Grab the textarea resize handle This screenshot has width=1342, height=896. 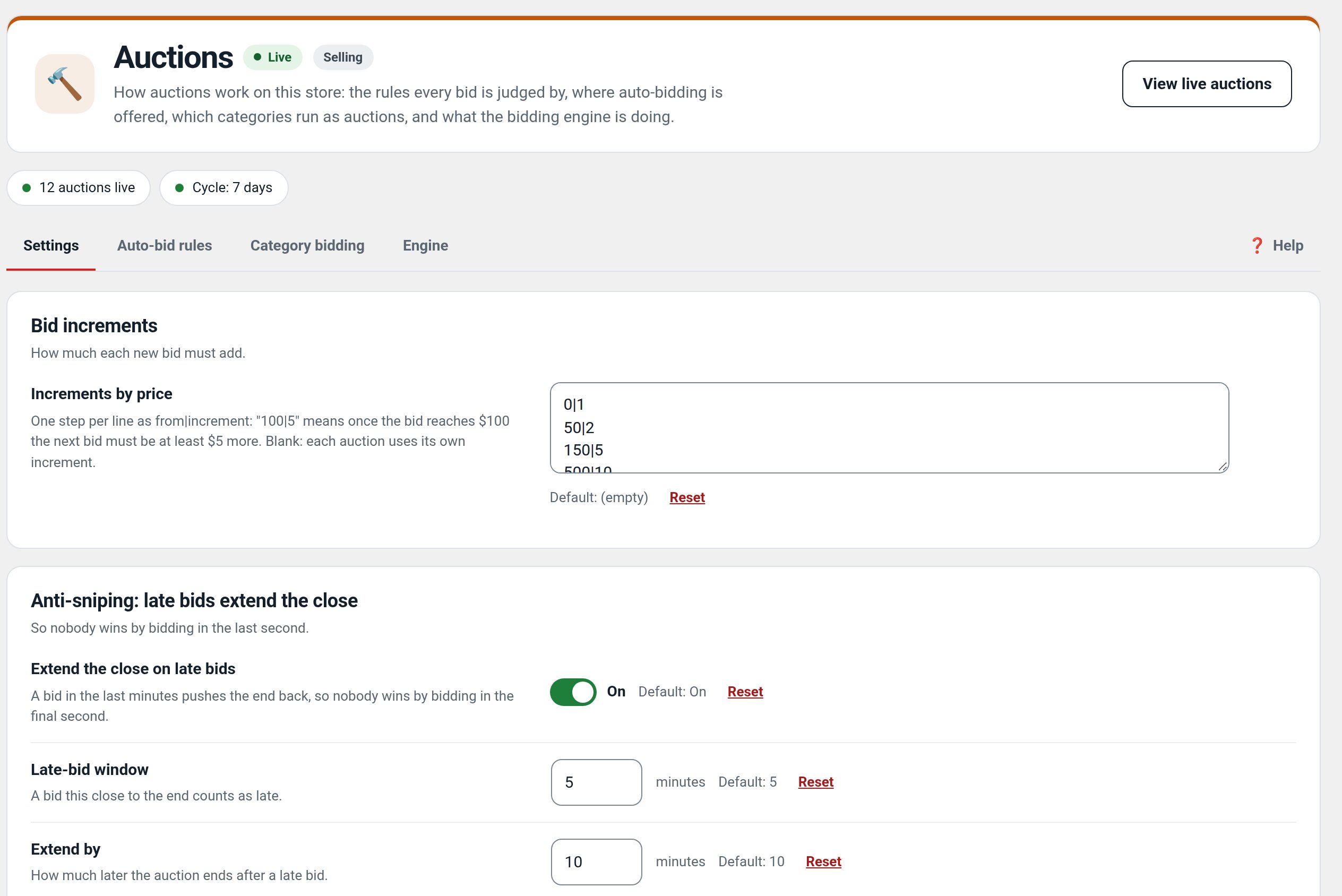point(1222,466)
